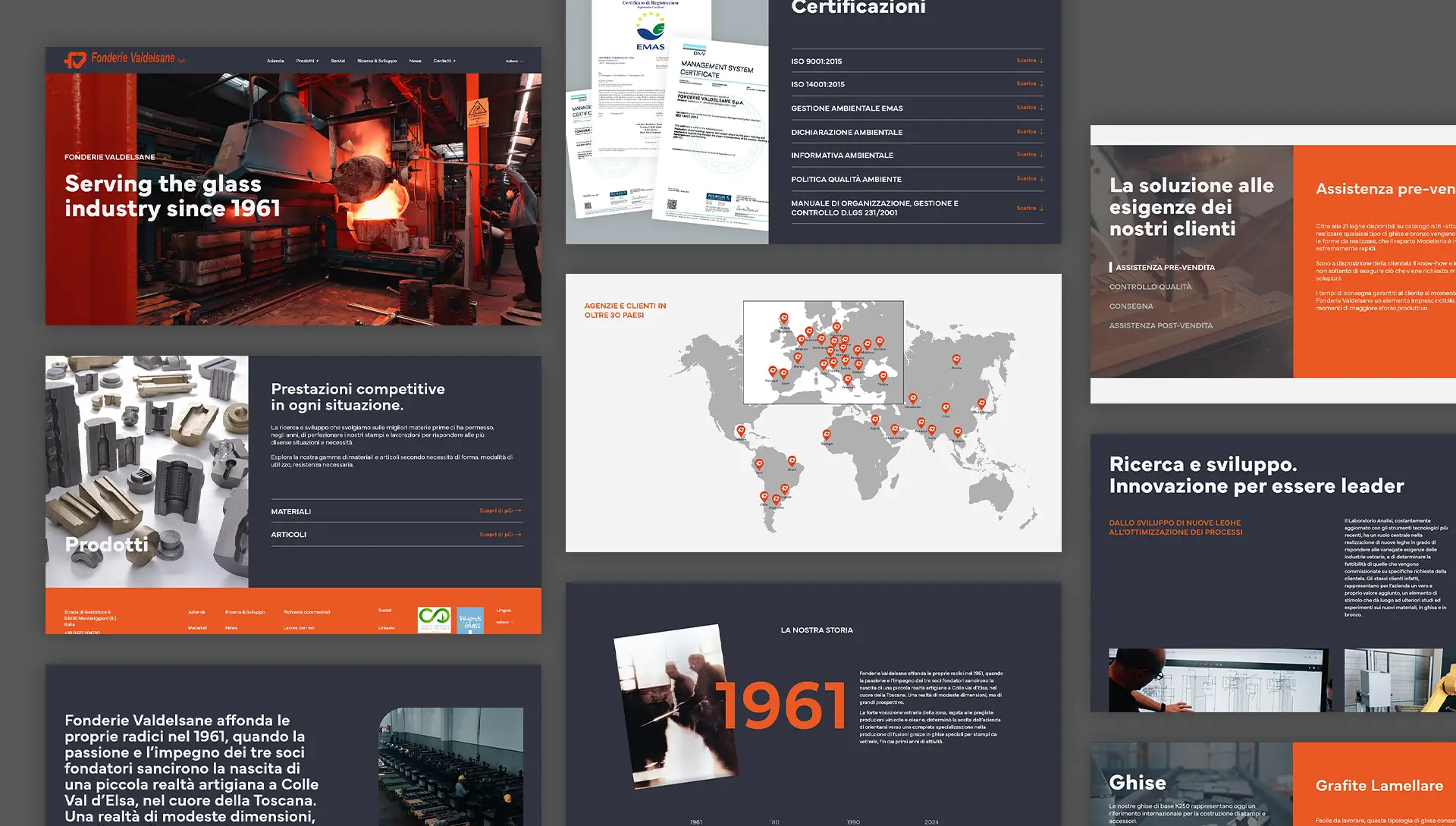The image size is (1456, 826).
Task: Select the Greece map pin
Action: (848, 379)
